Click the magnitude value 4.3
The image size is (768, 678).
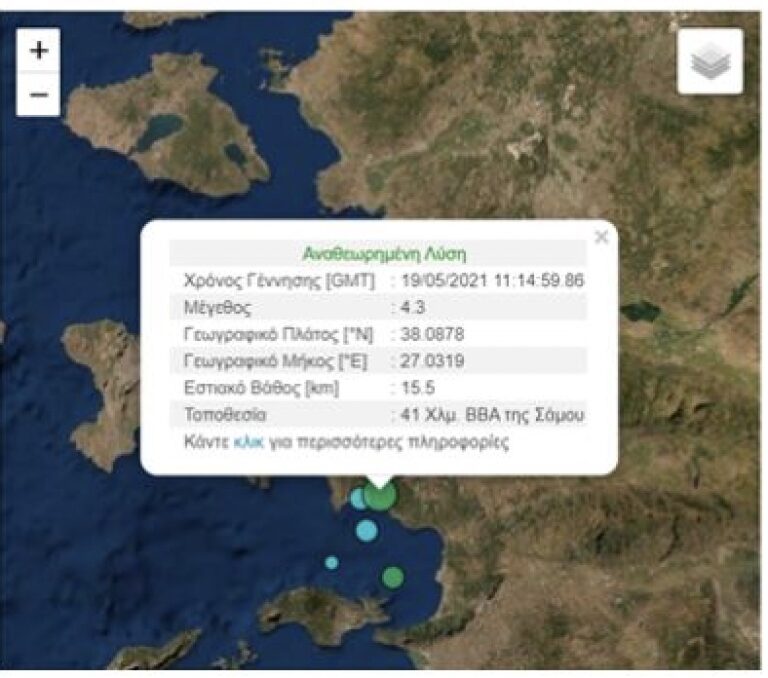413,308
